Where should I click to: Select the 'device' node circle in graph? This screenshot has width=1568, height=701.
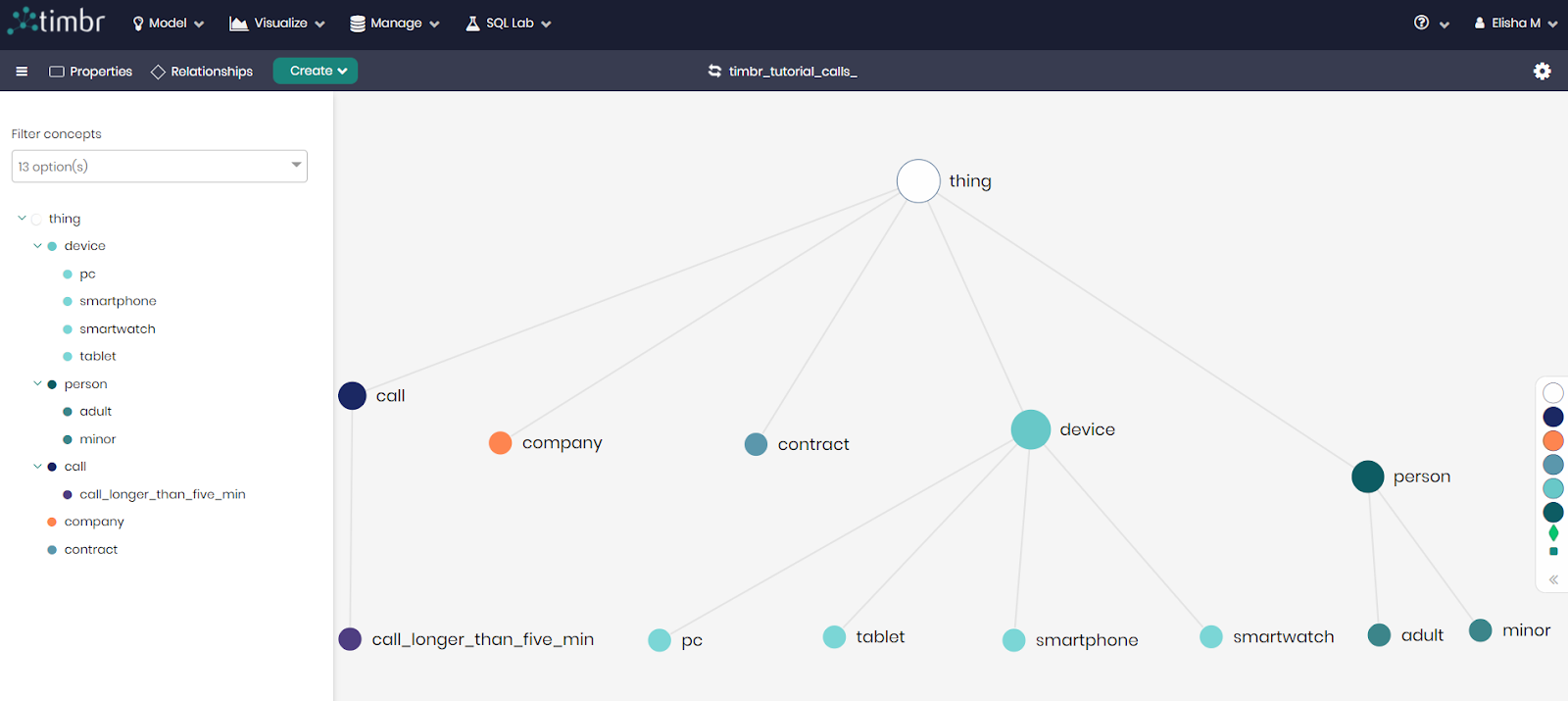1030,429
